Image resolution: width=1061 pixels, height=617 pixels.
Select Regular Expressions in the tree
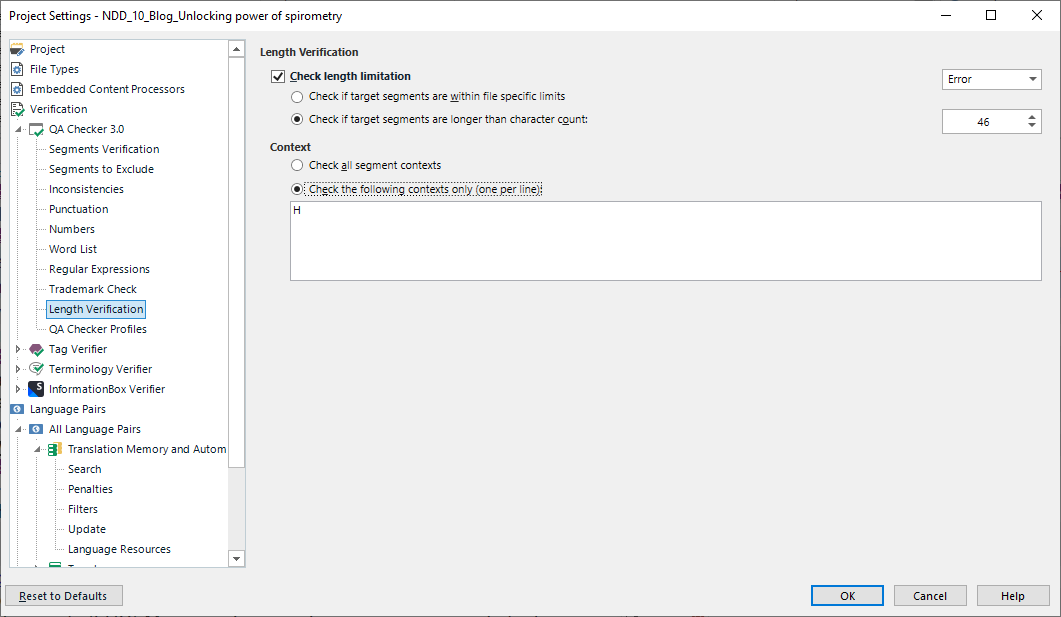pos(99,269)
